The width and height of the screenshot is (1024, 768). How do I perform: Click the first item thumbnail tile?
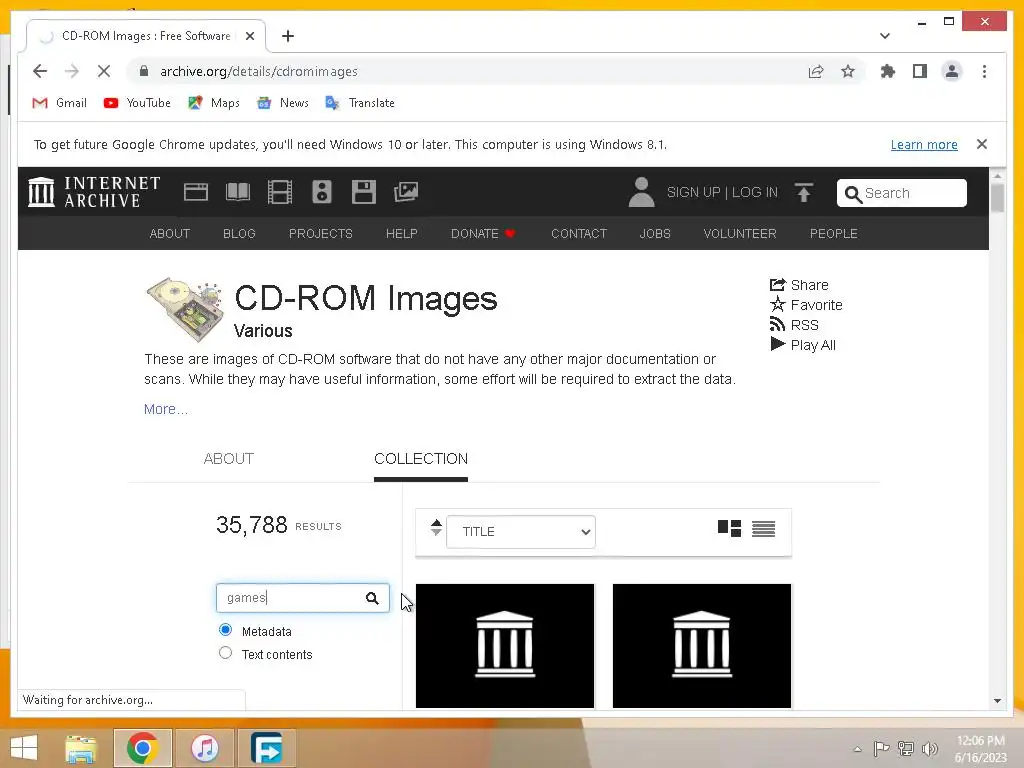click(x=505, y=645)
